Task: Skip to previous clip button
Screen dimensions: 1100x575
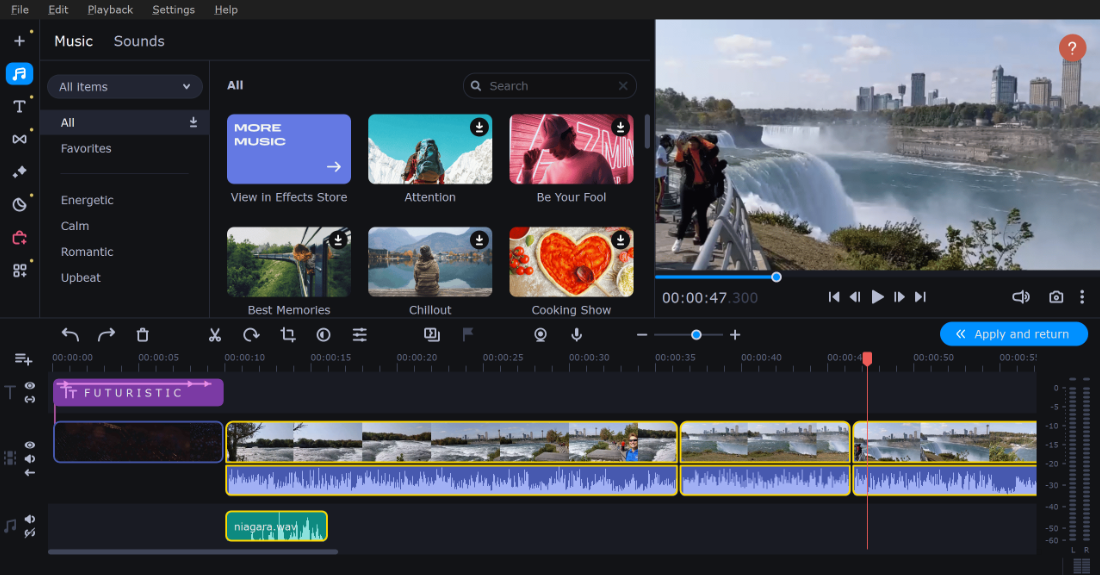Action: 833,297
